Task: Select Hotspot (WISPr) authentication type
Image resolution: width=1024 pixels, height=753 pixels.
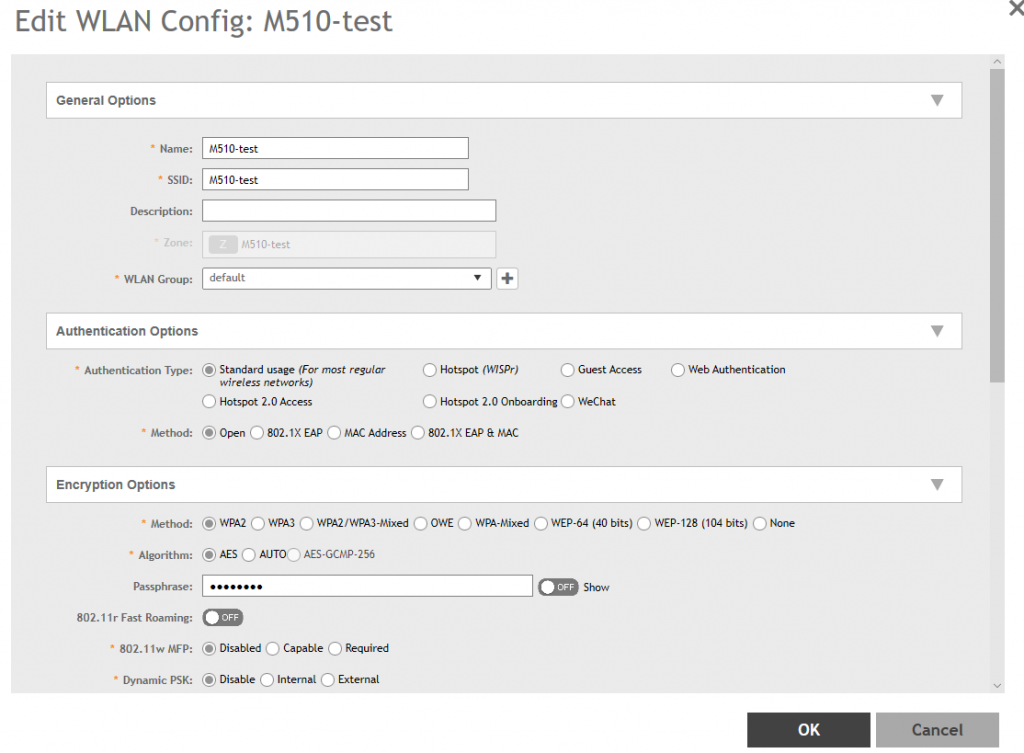Action: [430, 370]
